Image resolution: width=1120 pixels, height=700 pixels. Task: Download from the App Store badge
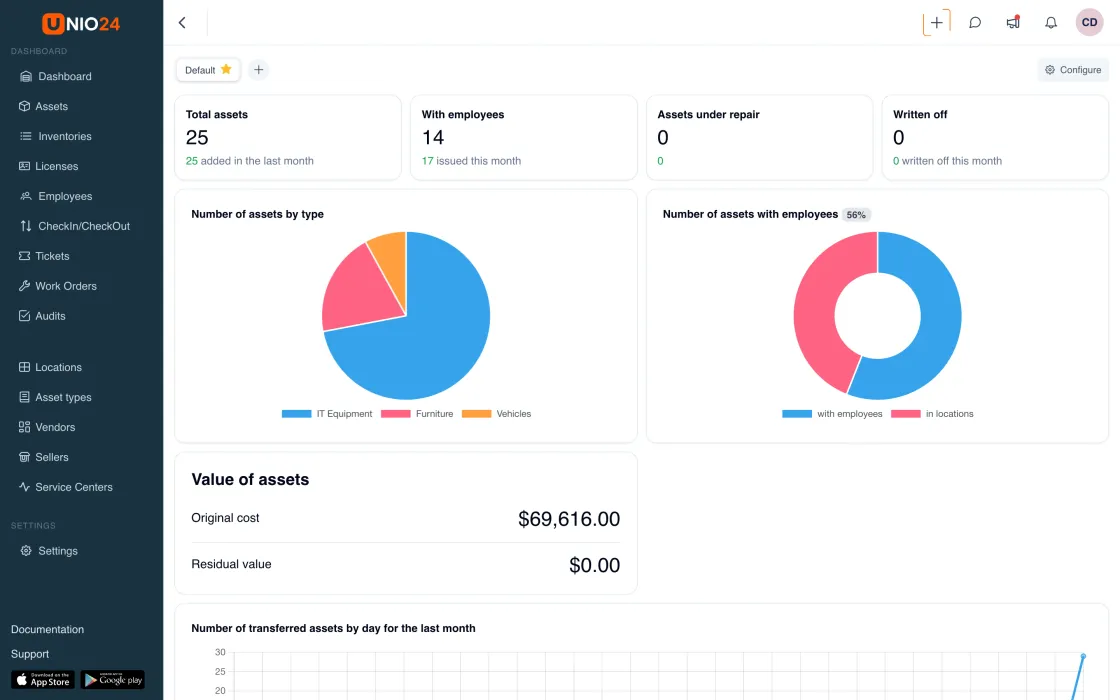point(43,679)
